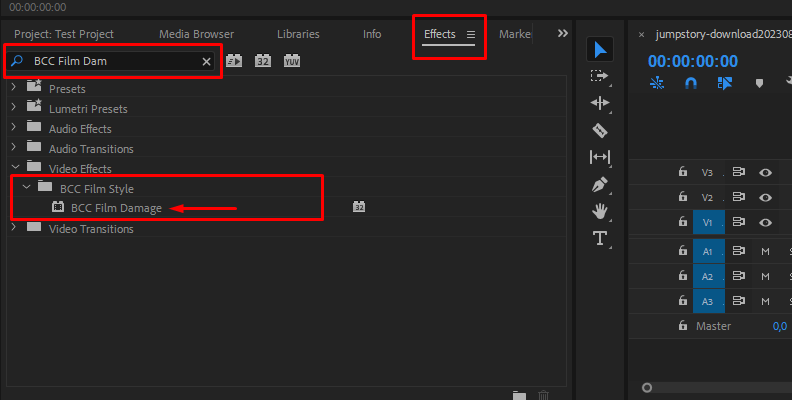Image resolution: width=792 pixels, height=400 pixels.
Task: Toggle lock on Master track
Action: click(683, 325)
